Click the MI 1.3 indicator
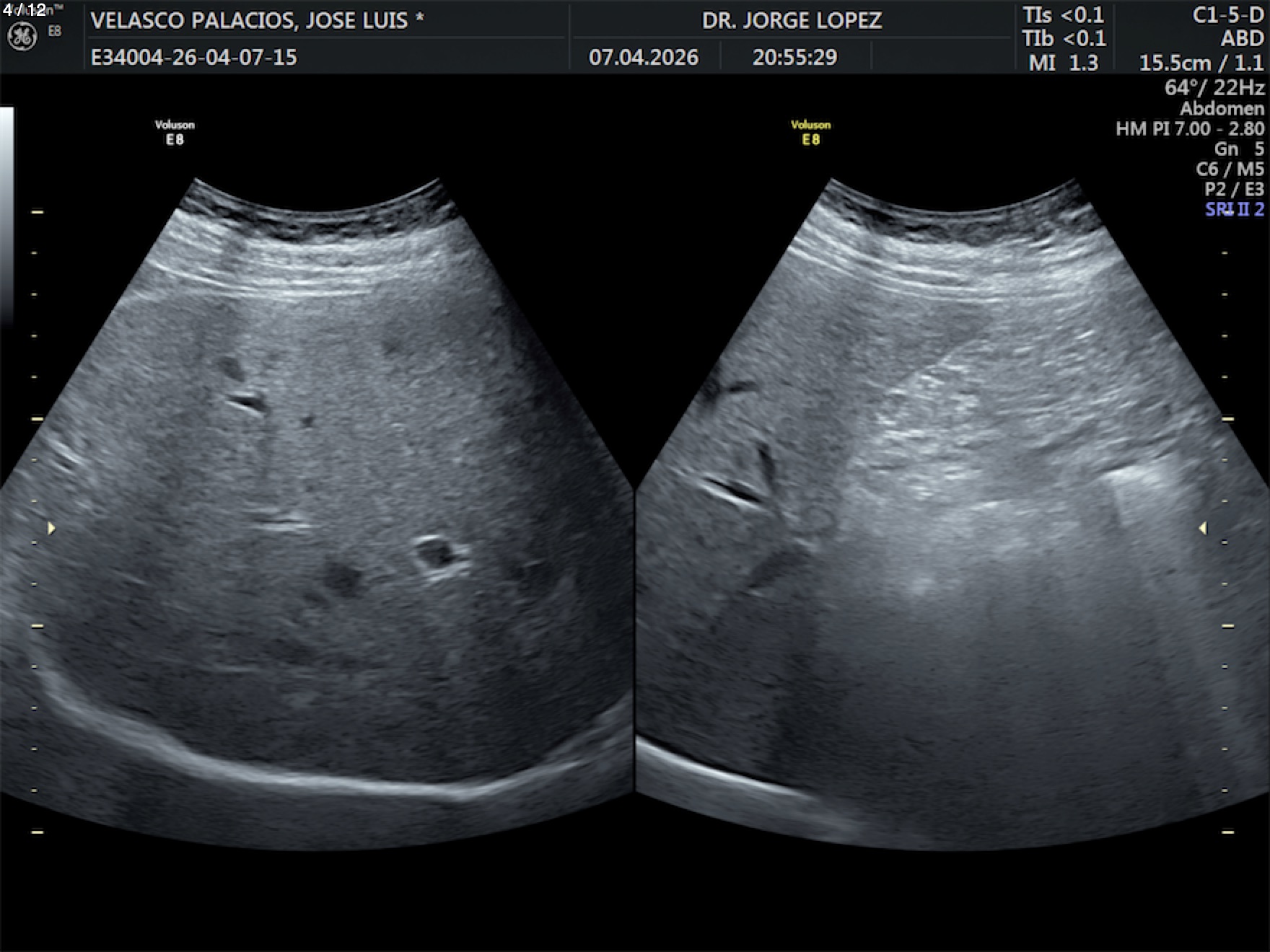 1063,63
